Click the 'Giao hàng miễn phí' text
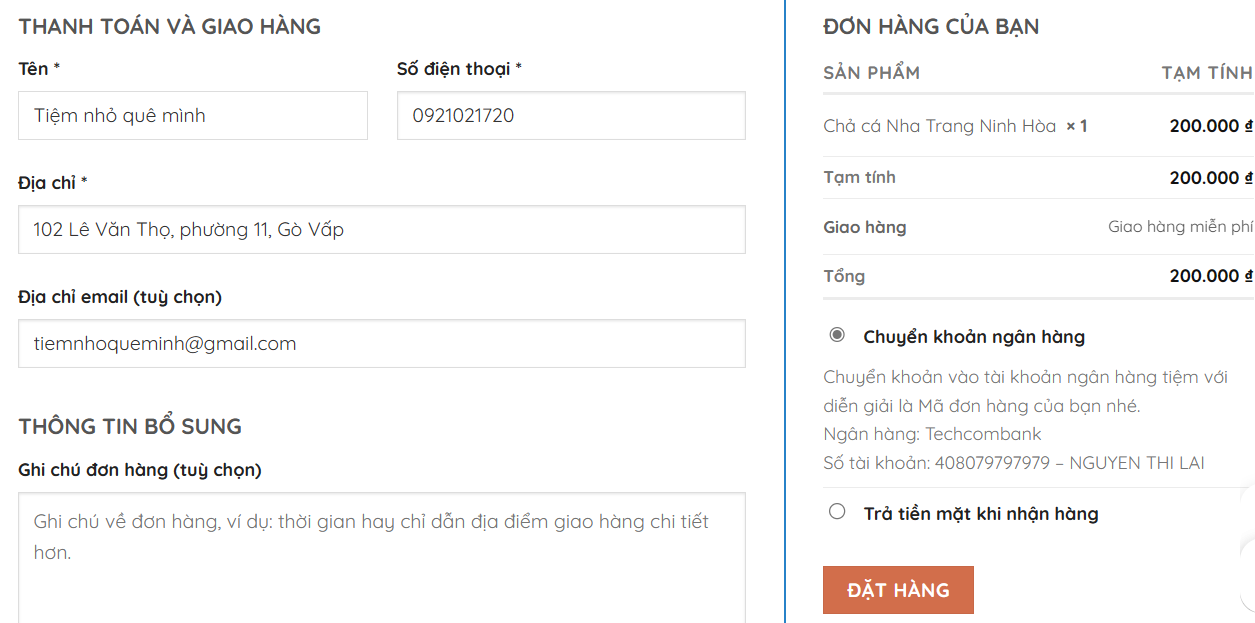 1180,227
